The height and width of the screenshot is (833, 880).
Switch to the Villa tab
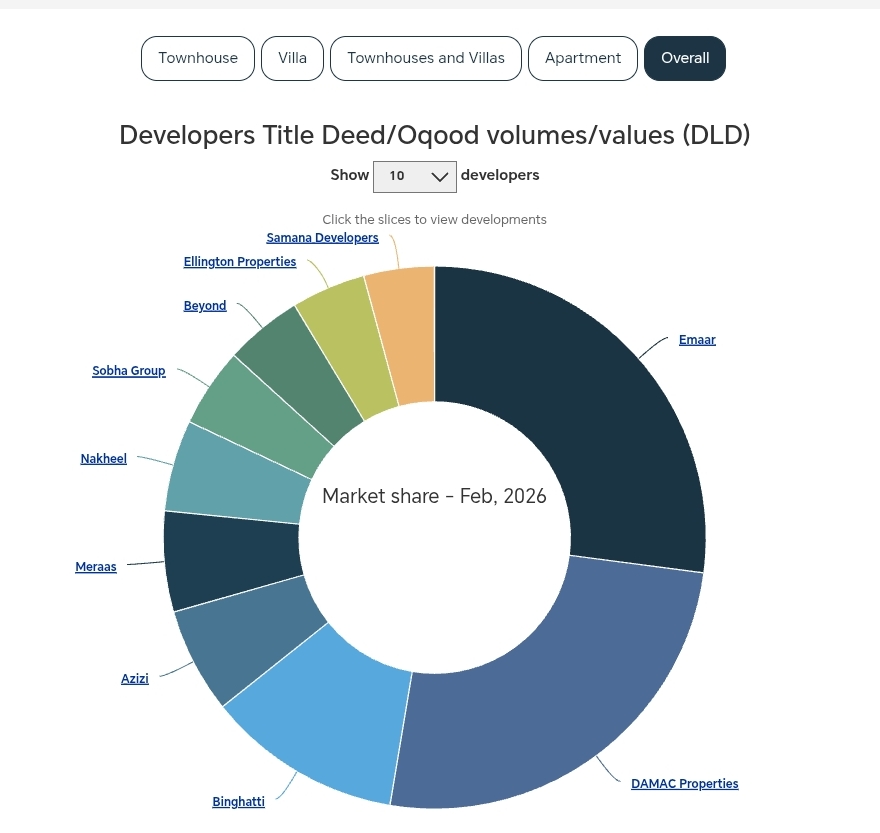click(292, 58)
